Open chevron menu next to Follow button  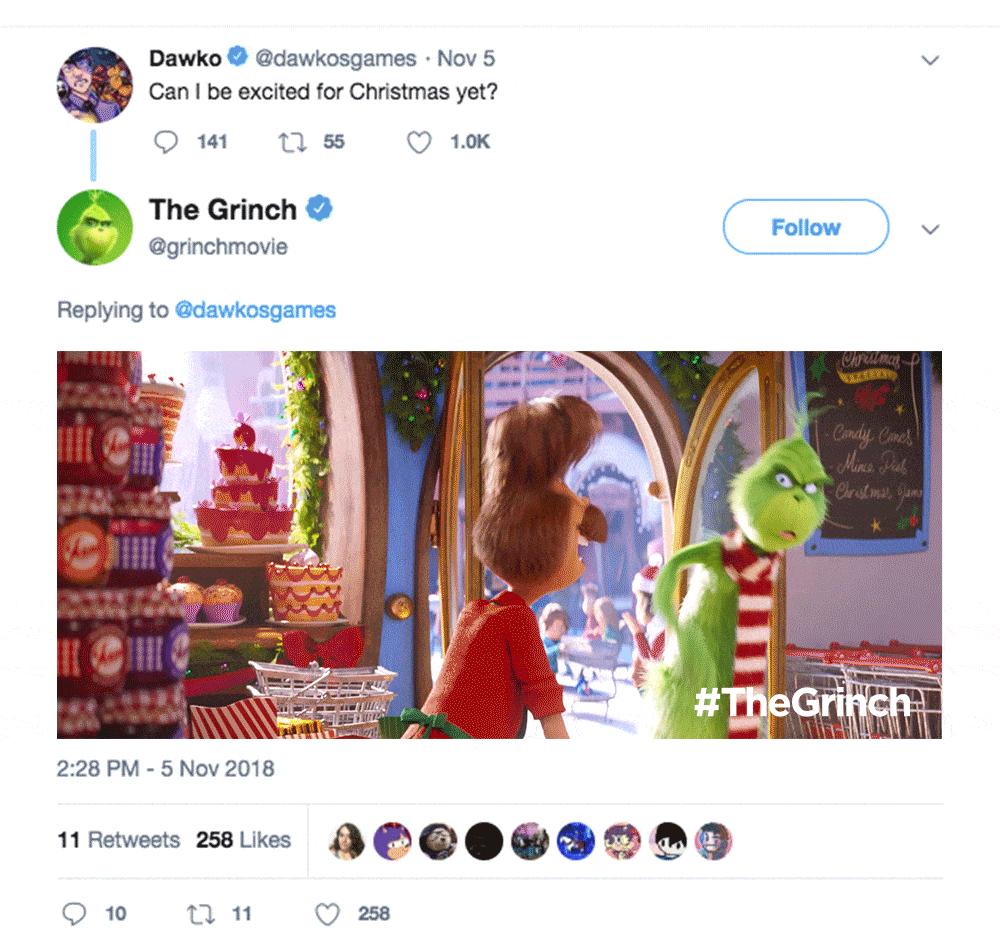point(930,230)
